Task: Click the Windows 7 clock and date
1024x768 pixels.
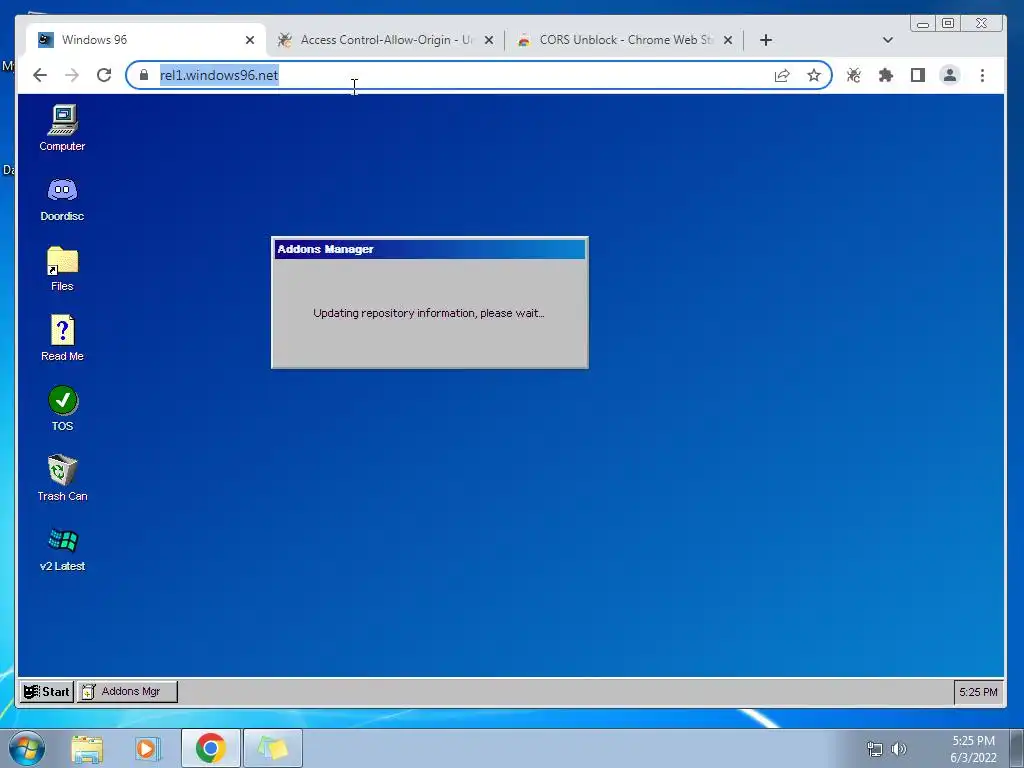Action: click(x=973, y=749)
